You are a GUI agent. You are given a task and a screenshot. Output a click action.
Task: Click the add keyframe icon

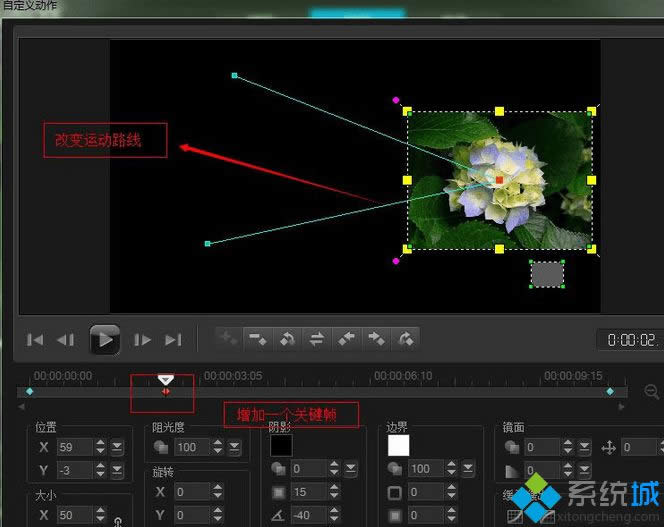(227, 339)
